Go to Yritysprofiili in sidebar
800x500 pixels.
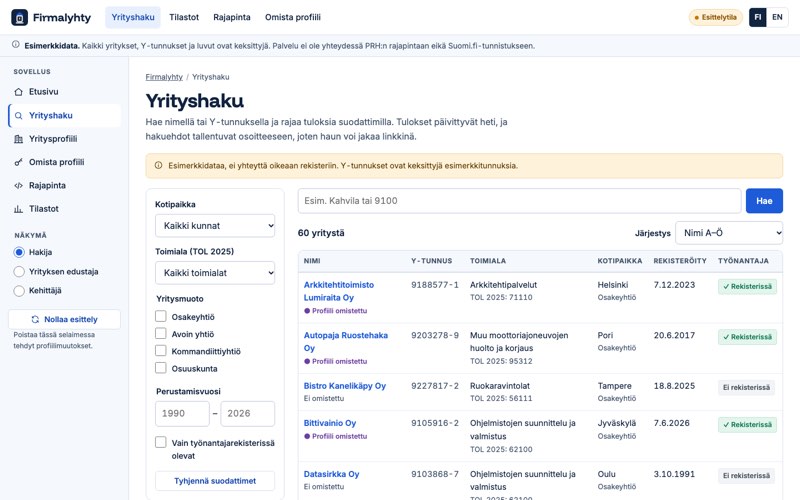click(64, 139)
